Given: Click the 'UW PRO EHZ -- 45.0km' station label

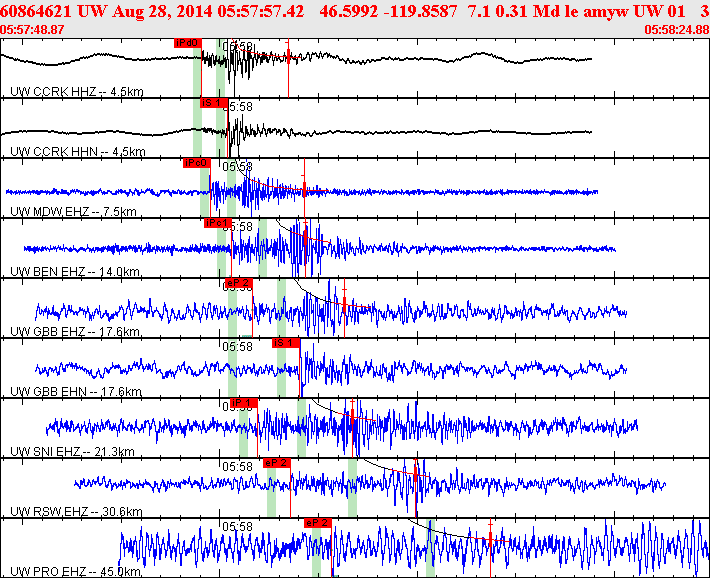Looking at the screenshot, I should pyautogui.click(x=75, y=572).
